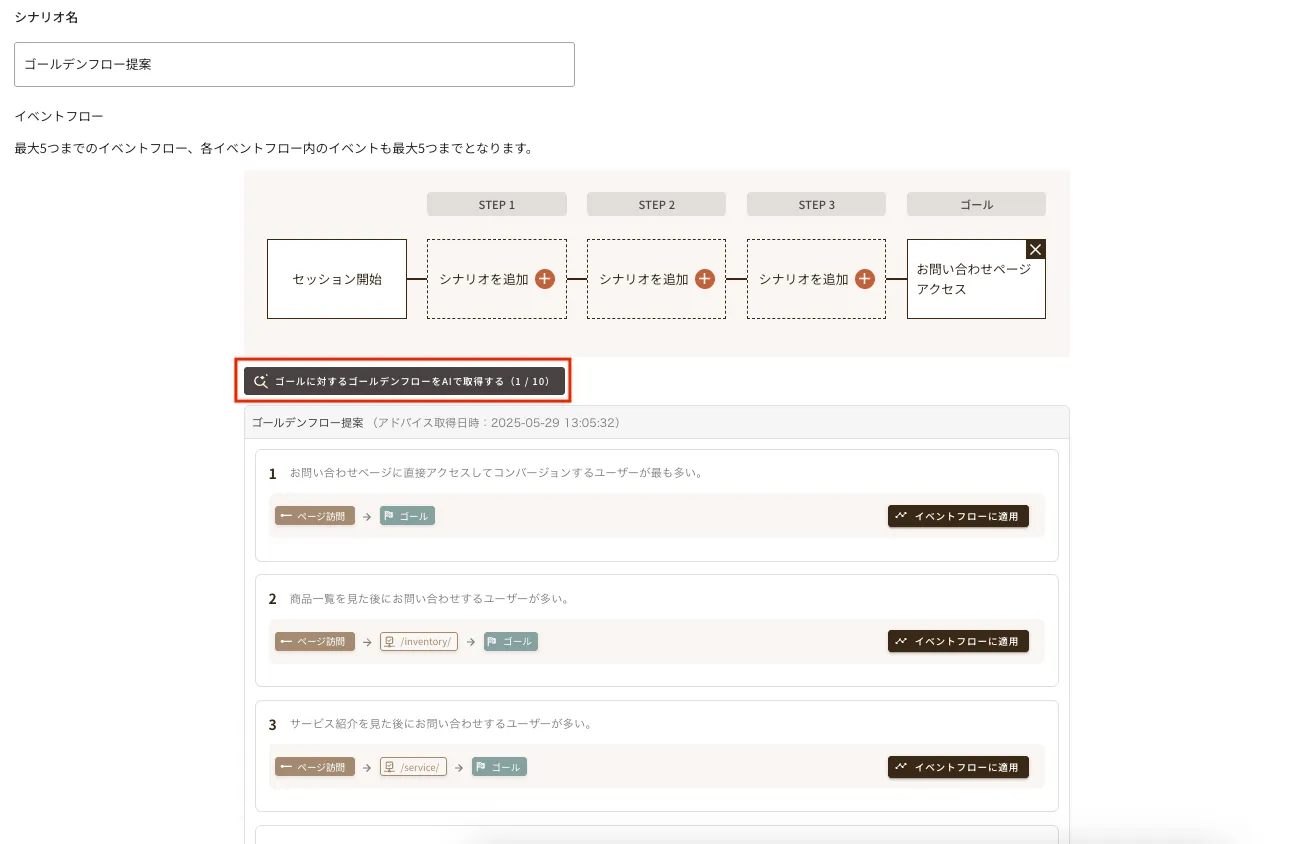Image resolution: width=1309 pixels, height=844 pixels.
Task: Click the plus icon in STEP 2 box
Action: [x=705, y=279]
